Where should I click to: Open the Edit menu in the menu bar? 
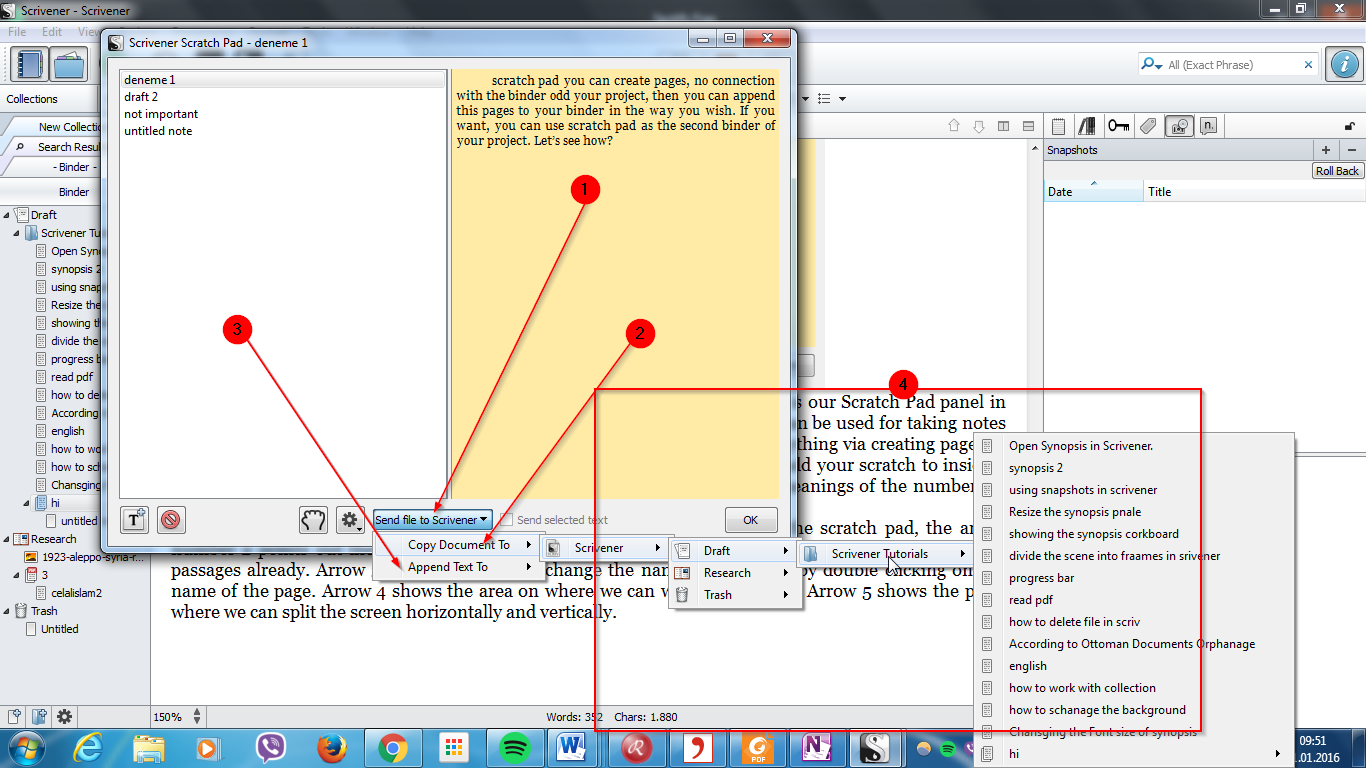point(52,31)
